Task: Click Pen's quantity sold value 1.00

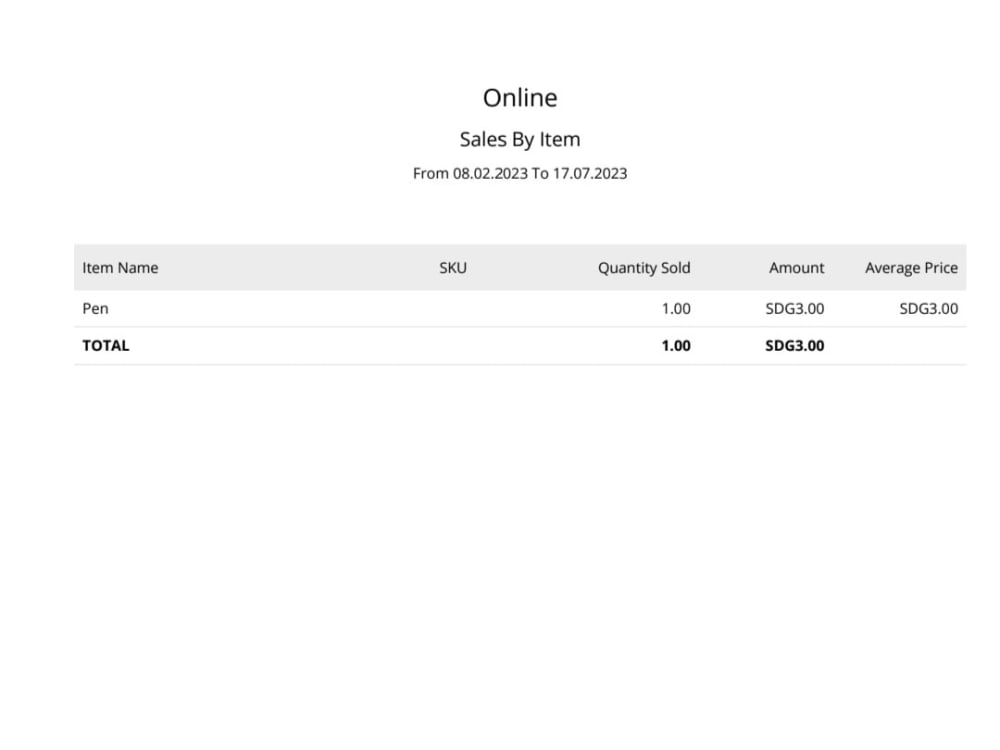Action: [676, 309]
